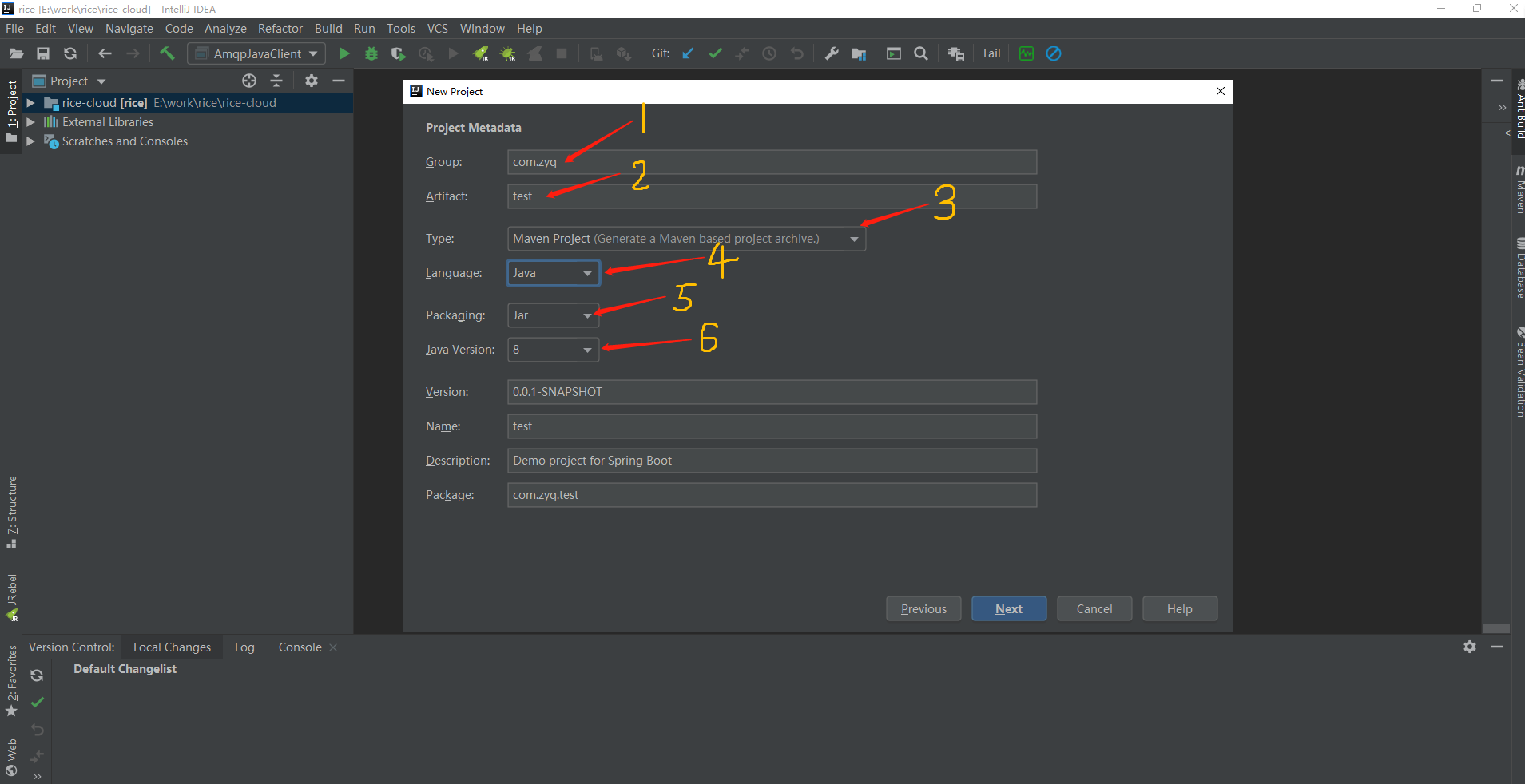Click the JRebel Run rocket icon
1525x784 pixels.
click(481, 53)
